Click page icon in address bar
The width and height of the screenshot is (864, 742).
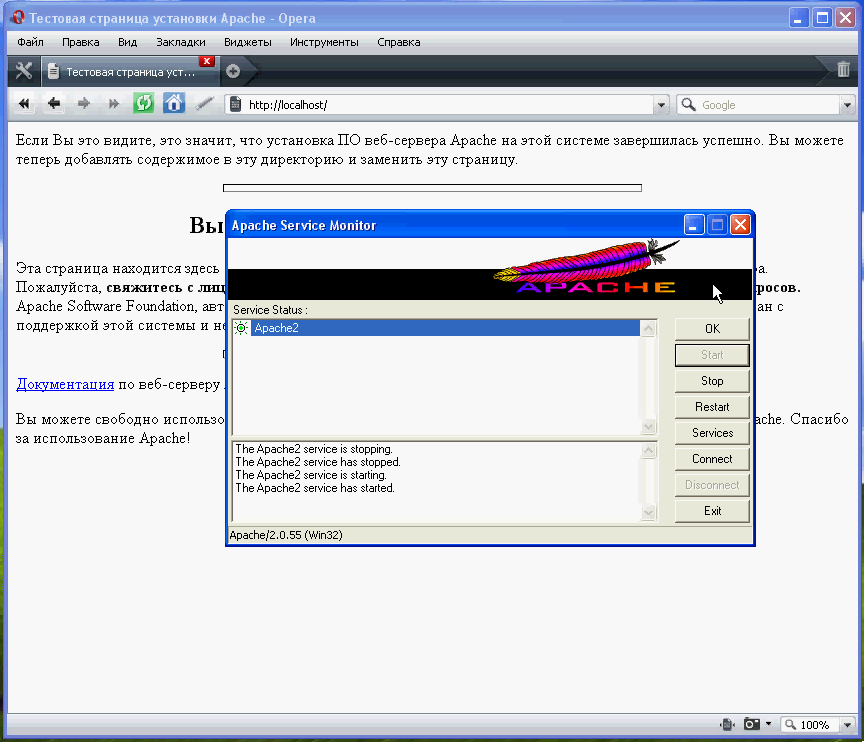coord(235,104)
